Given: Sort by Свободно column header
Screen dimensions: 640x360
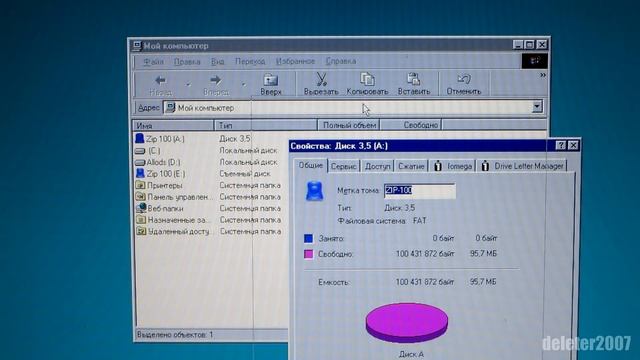Looking at the screenshot, I should [411, 125].
